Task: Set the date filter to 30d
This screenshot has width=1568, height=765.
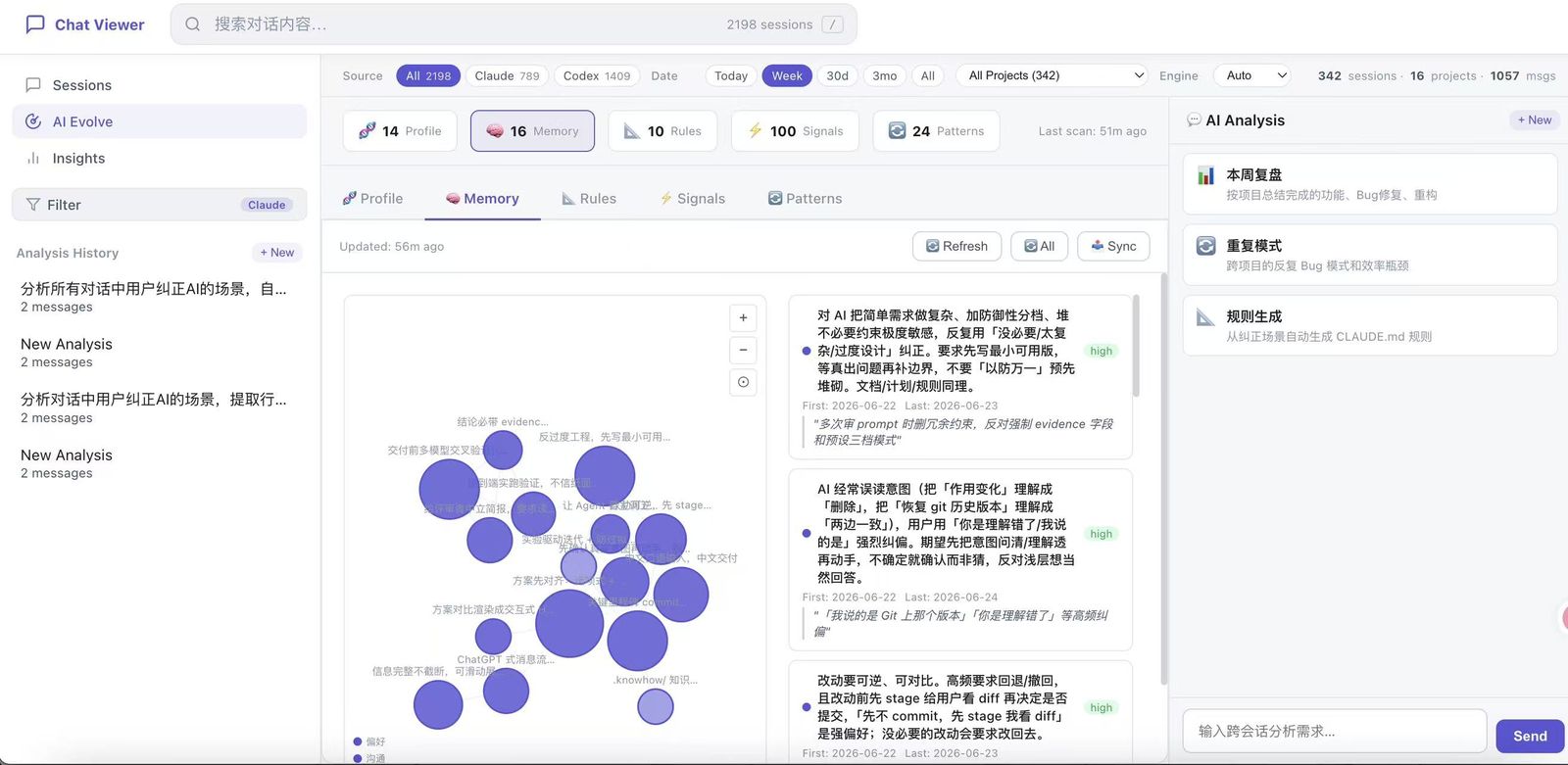Action: [x=838, y=75]
